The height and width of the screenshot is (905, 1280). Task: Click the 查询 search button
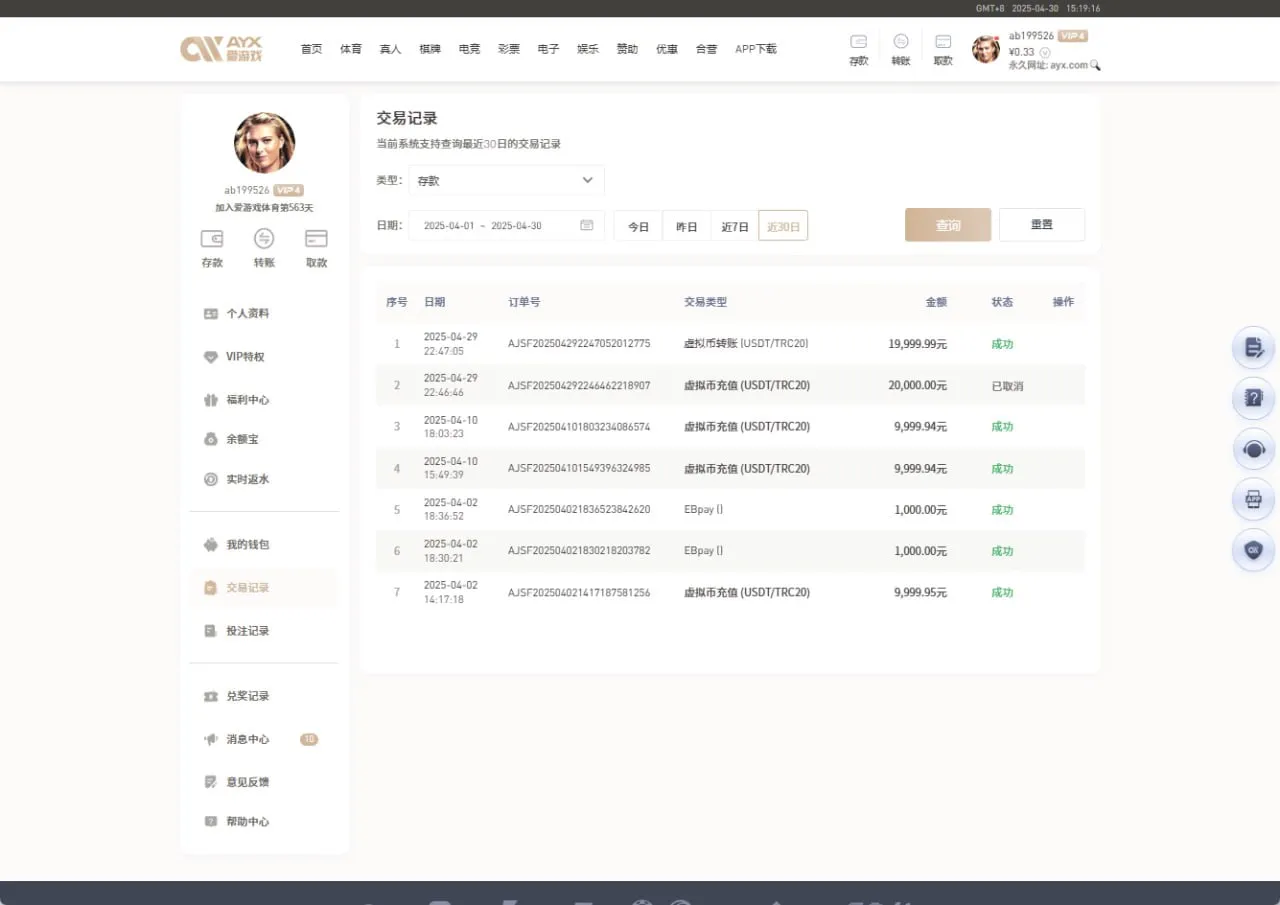tap(947, 225)
